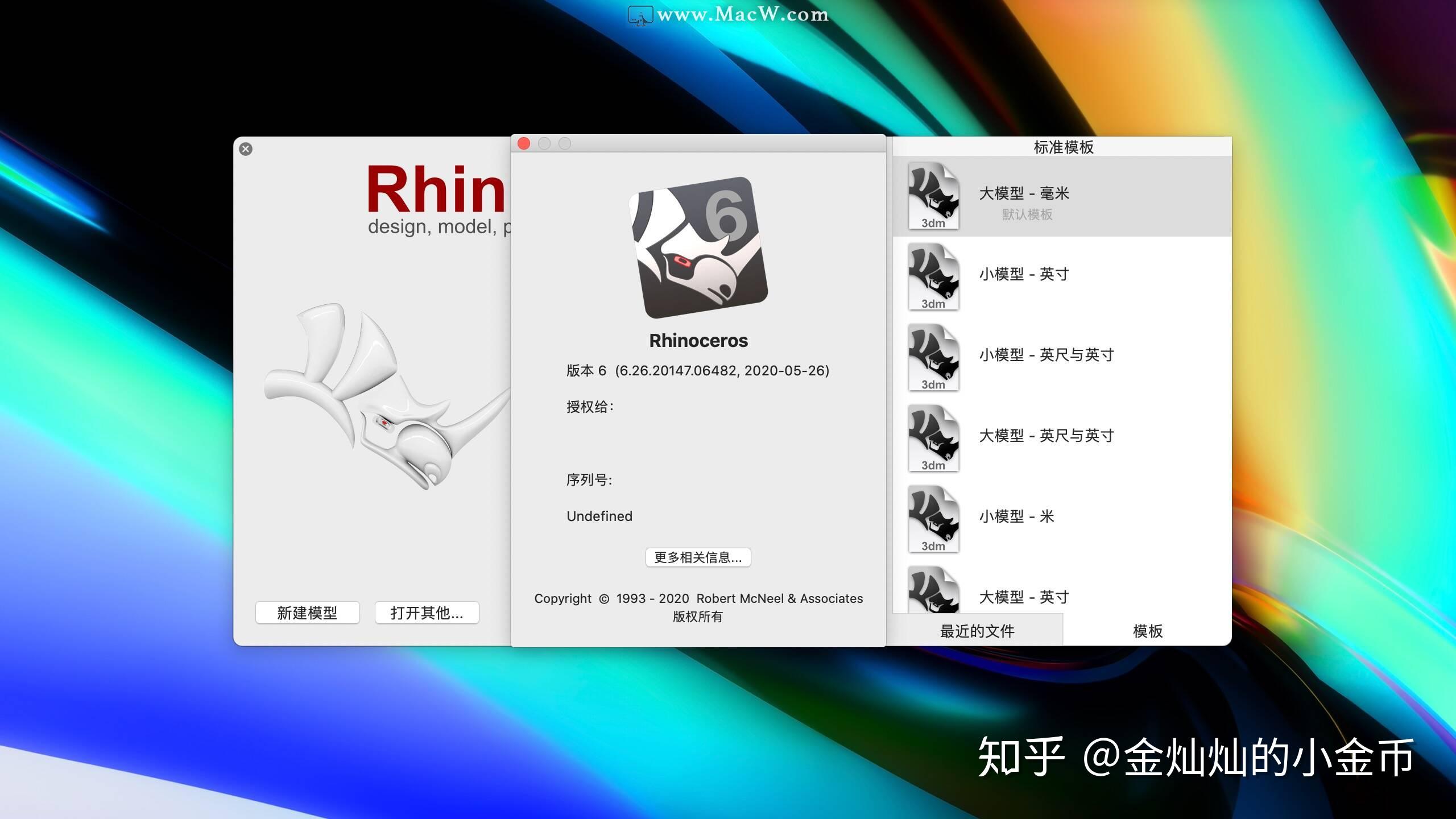Image resolution: width=1456 pixels, height=819 pixels.
Task: Click the Undefined serial number text
Action: click(x=599, y=516)
